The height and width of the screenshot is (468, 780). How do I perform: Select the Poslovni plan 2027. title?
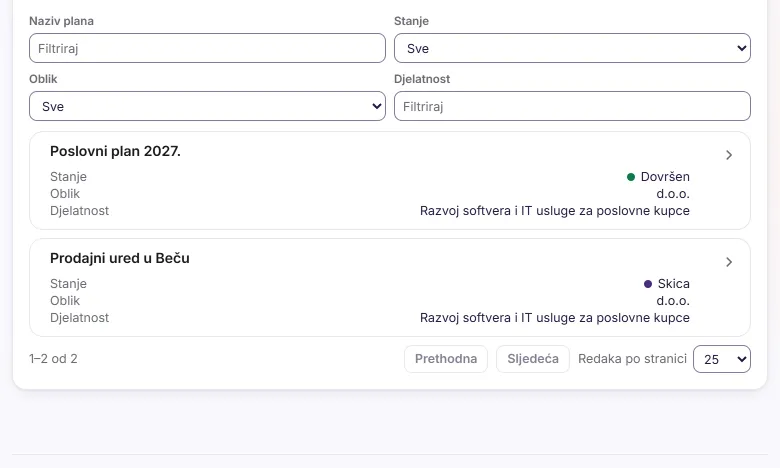pyautogui.click(x=115, y=151)
